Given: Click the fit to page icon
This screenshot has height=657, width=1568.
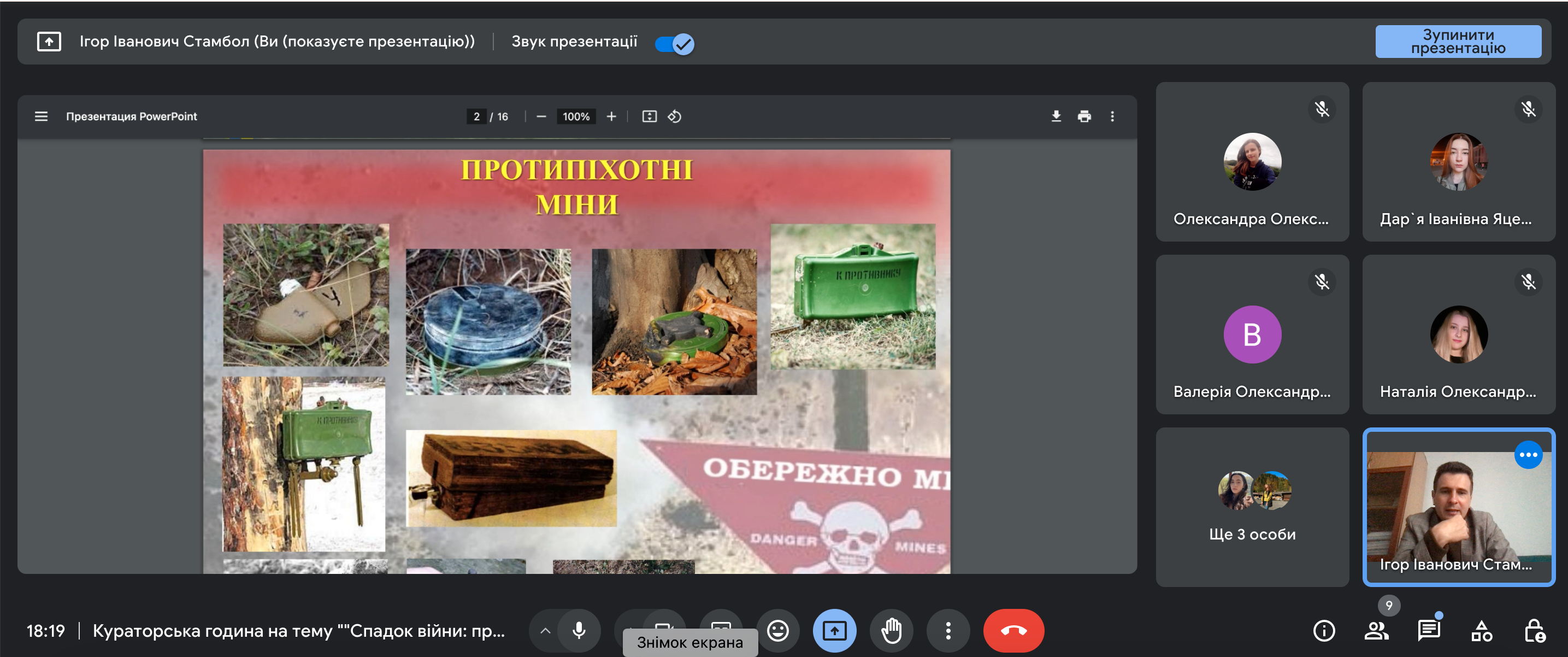Looking at the screenshot, I should (x=649, y=116).
